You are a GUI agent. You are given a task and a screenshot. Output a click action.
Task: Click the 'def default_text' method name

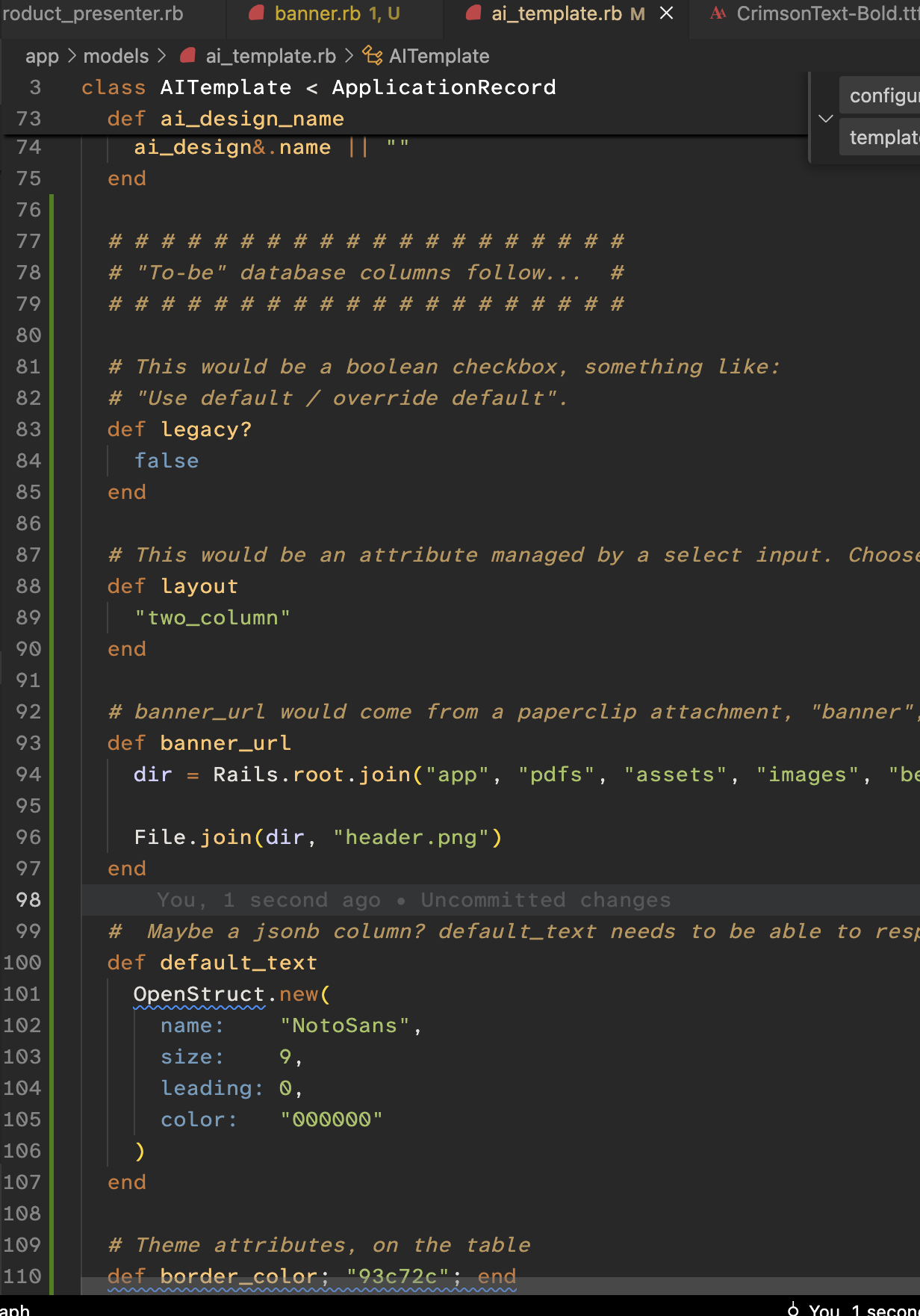coord(238,963)
